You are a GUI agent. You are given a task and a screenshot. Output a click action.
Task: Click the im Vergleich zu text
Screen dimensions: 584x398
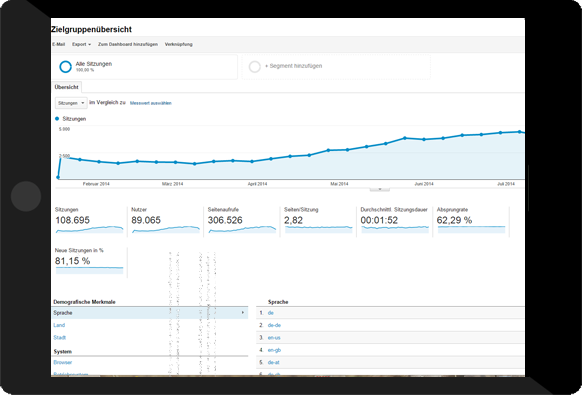click(x=107, y=102)
